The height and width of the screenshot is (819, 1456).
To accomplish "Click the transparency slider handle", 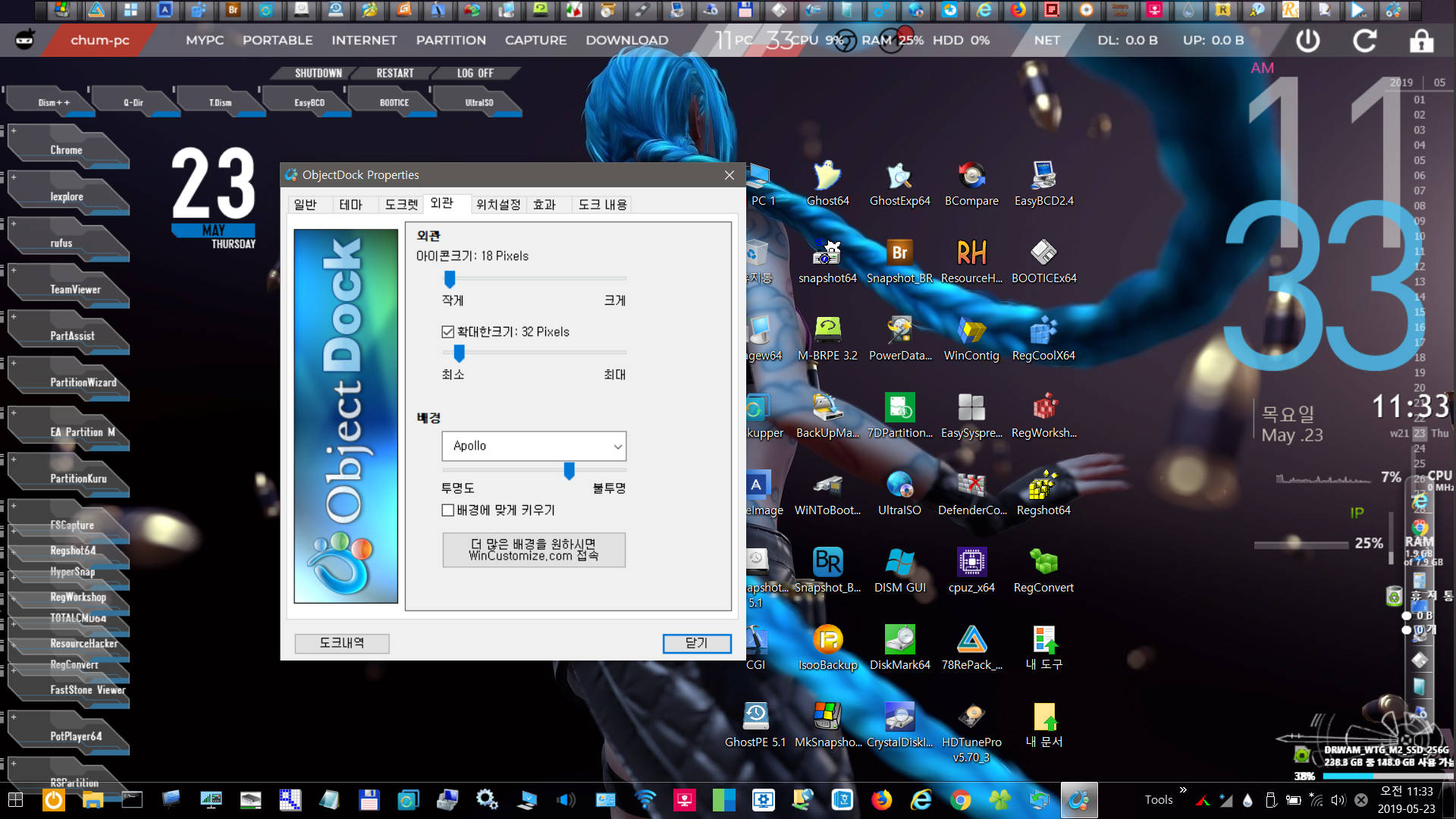I will [570, 471].
